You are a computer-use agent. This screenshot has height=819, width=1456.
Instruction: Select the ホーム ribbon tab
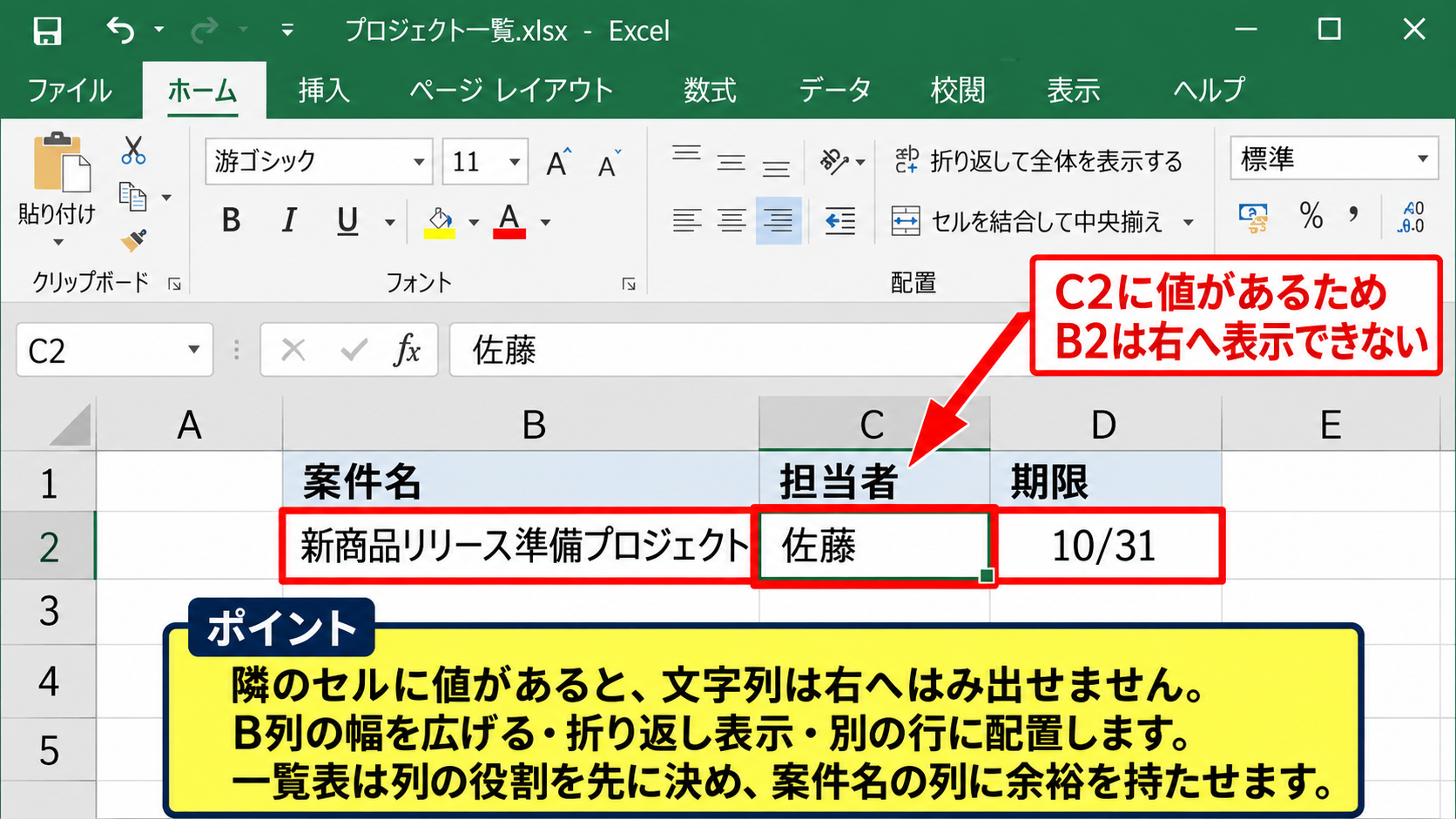(203, 91)
